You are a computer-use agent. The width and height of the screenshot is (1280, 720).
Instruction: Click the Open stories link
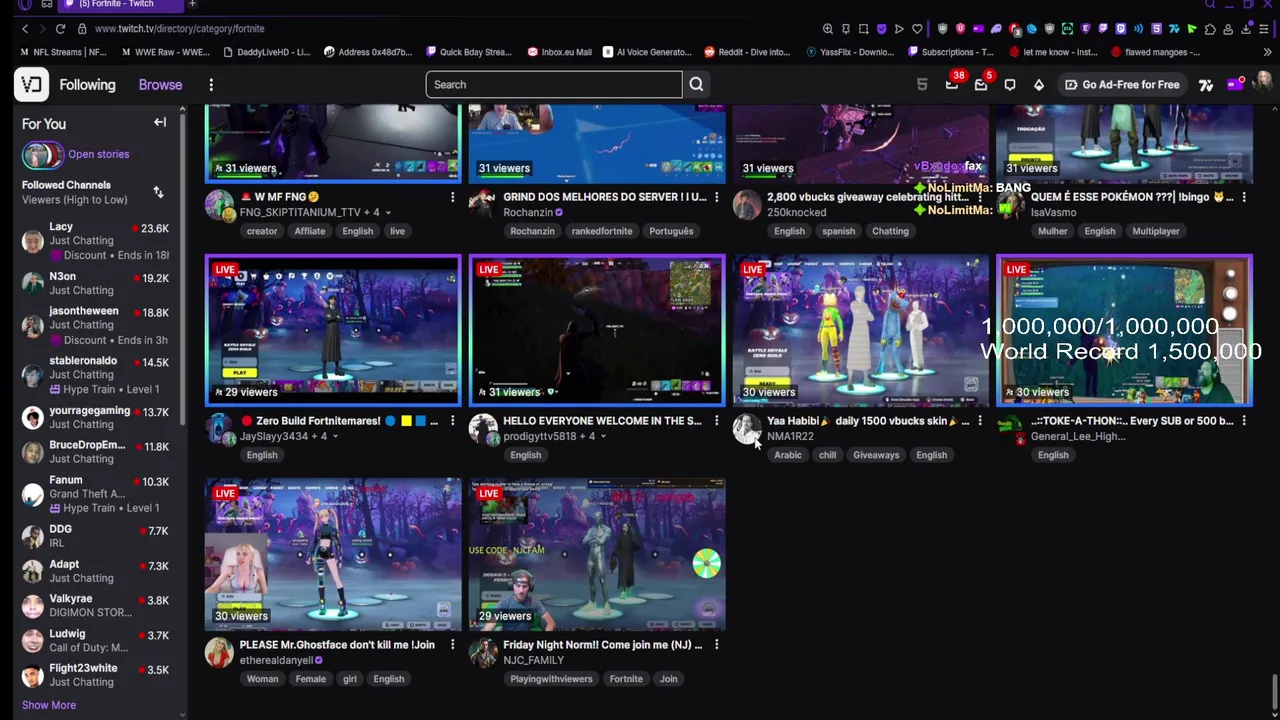[98, 154]
